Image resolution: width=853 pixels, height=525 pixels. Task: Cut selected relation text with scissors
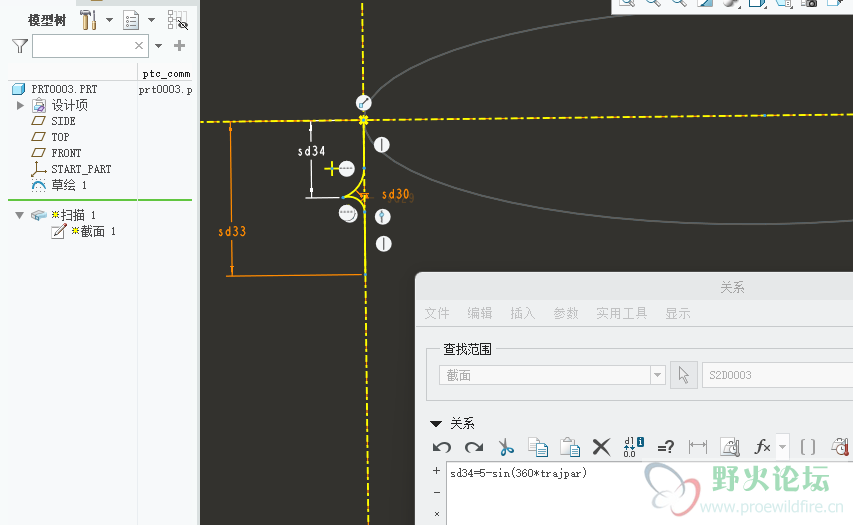pyautogui.click(x=506, y=447)
